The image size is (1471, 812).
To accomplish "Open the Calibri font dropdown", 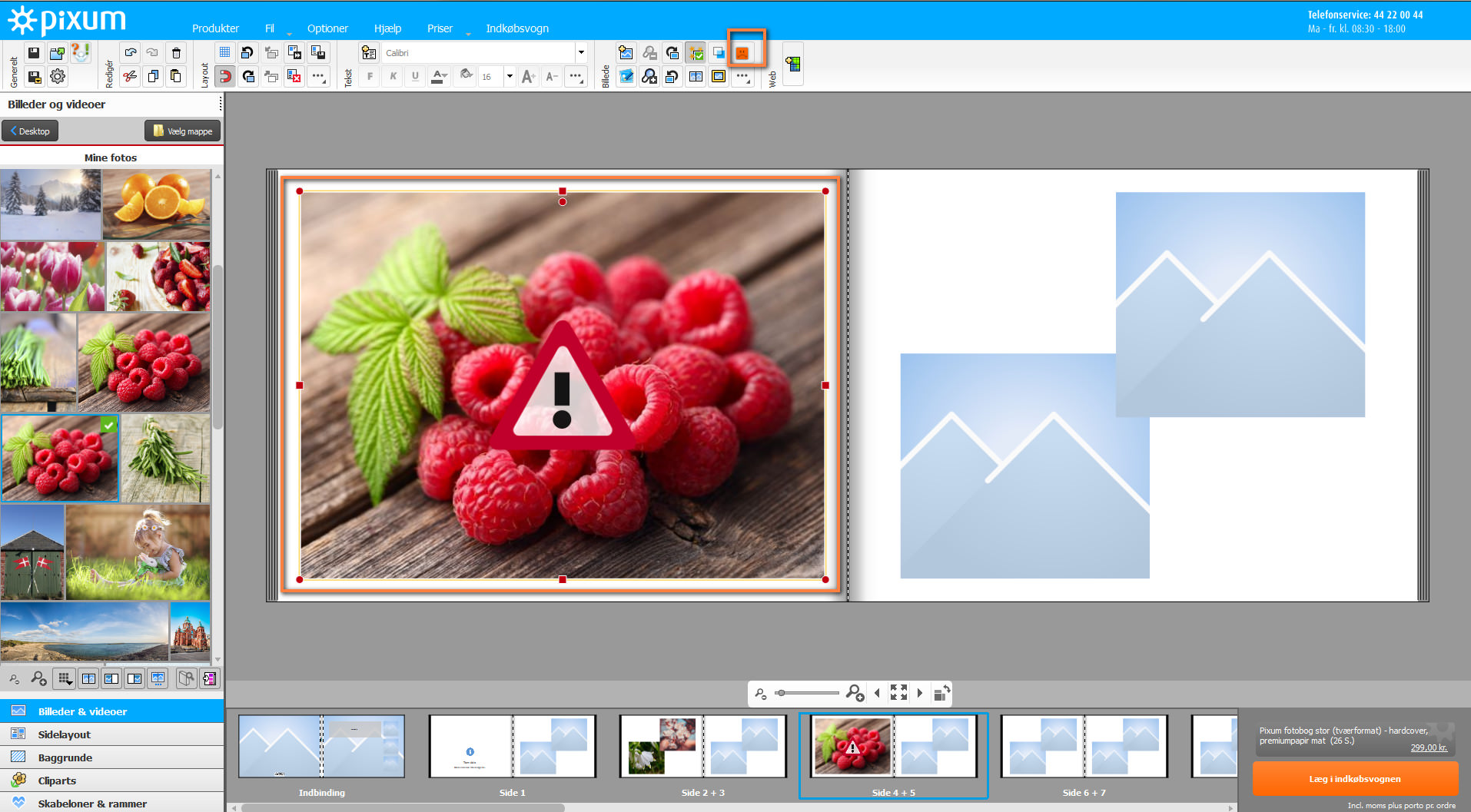I will (581, 53).
